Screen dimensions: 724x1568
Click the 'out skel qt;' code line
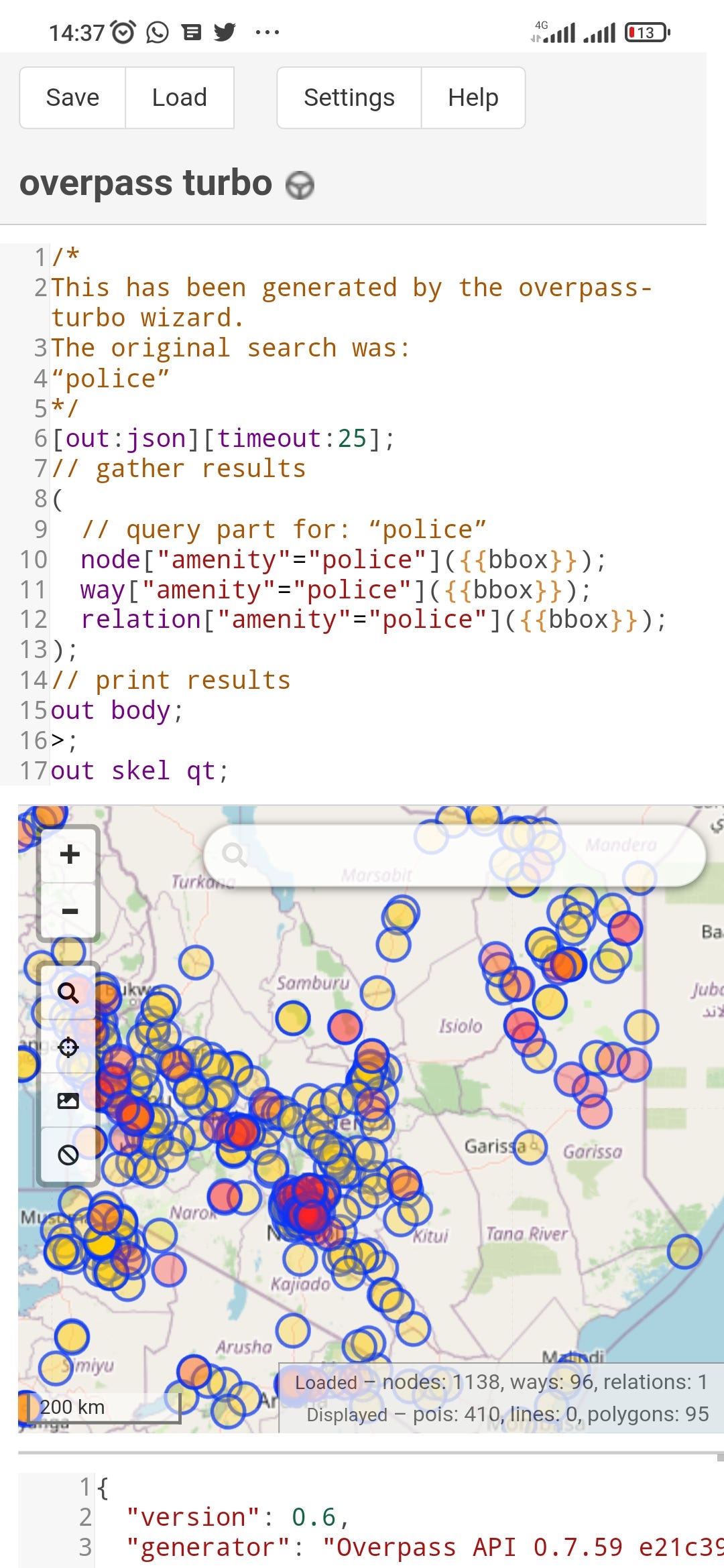(140, 771)
